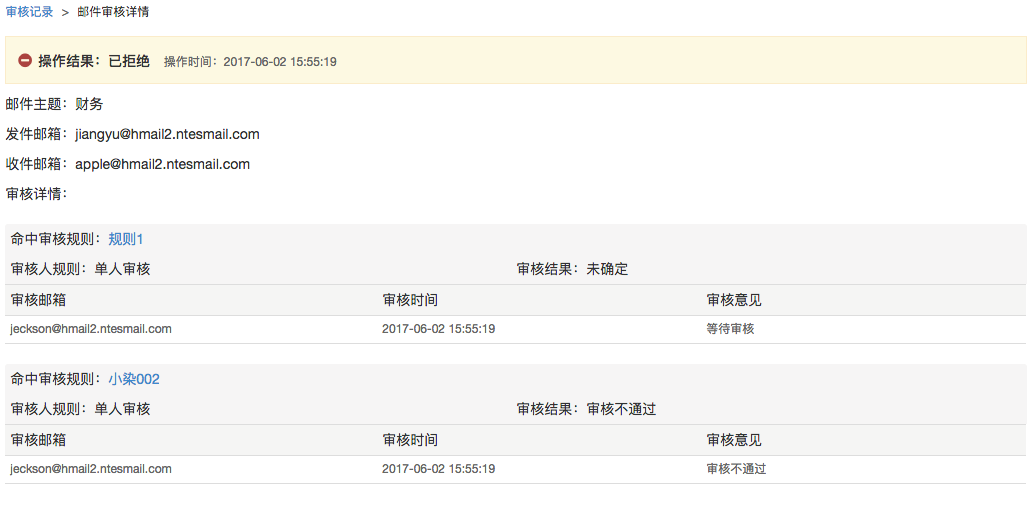Click the 邮件审核详情 breadcrumb text
The width and height of the screenshot is (1031, 507).
pyautogui.click(x=114, y=12)
